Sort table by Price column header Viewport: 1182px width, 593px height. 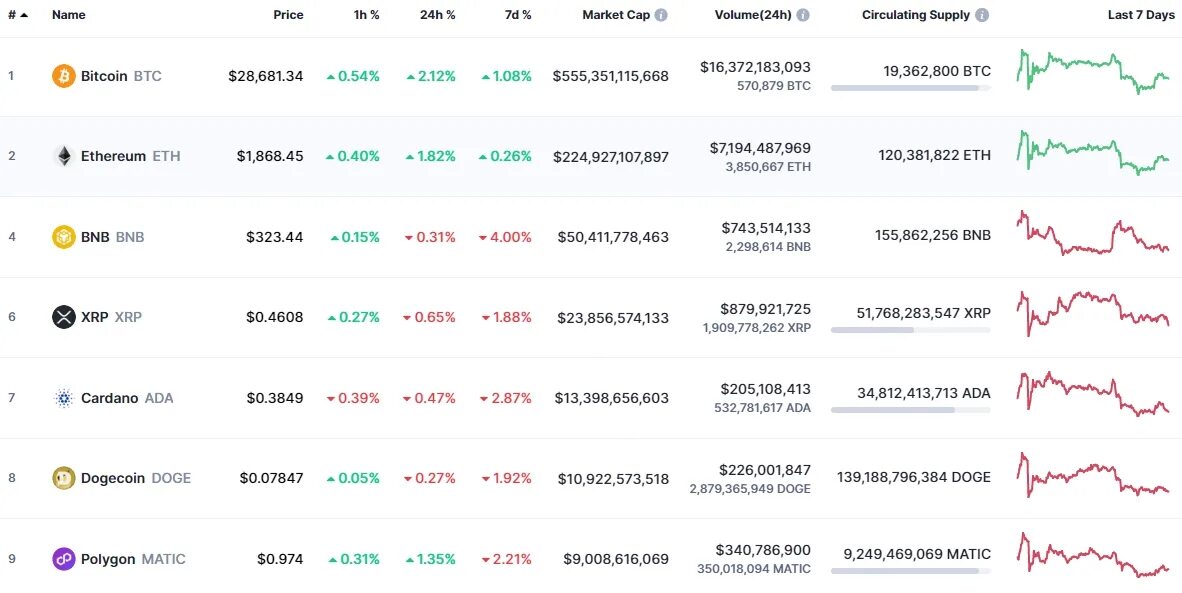(x=288, y=15)
